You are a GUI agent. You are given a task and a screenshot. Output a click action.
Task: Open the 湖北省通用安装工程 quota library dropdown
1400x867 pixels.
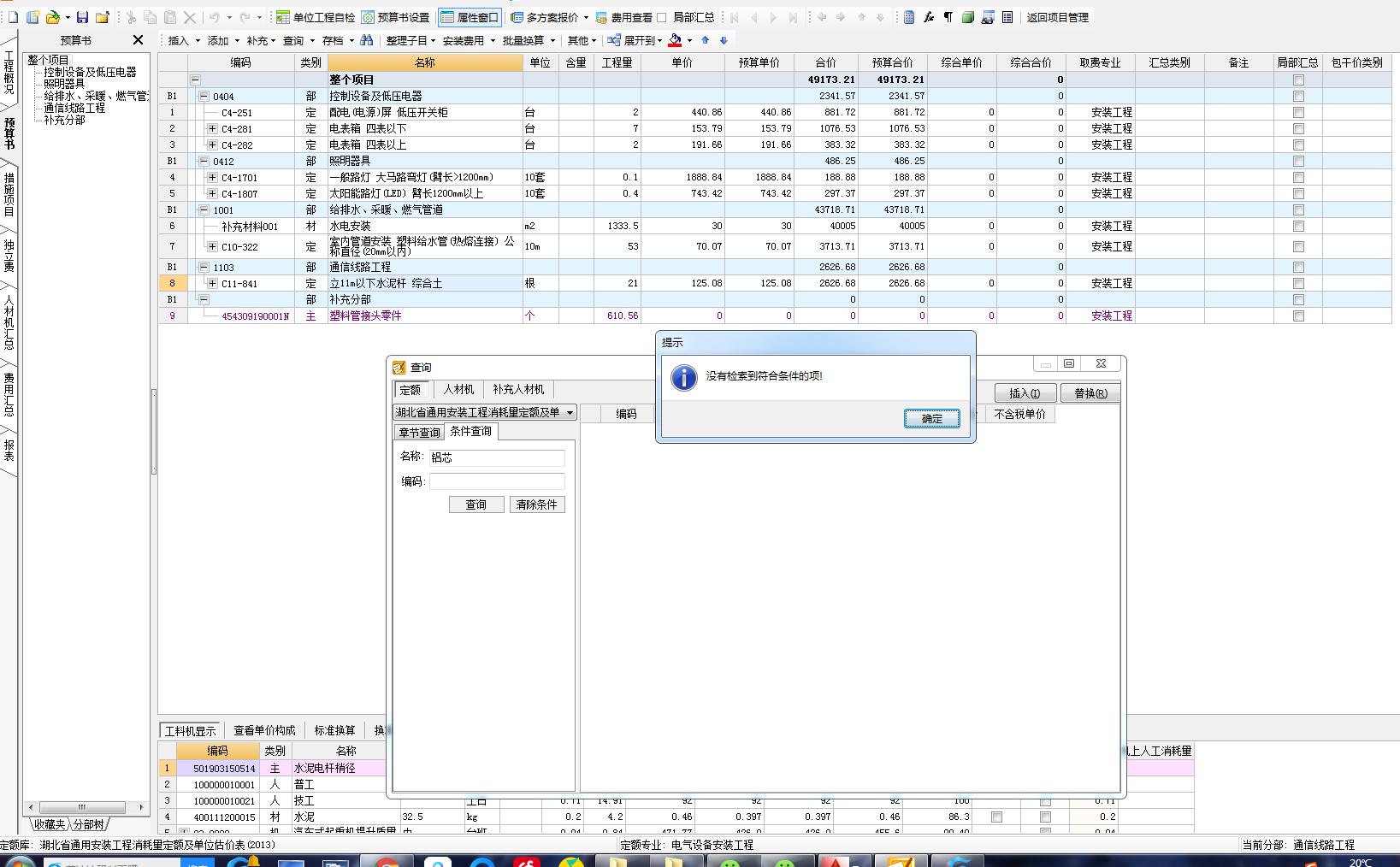coord(570,412)
